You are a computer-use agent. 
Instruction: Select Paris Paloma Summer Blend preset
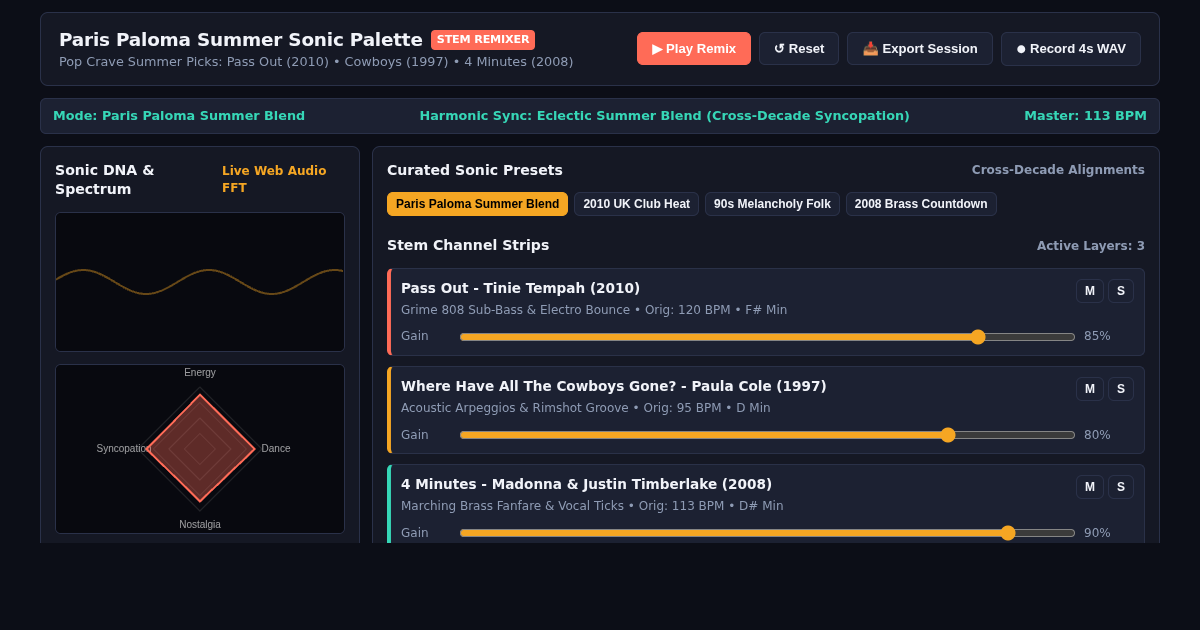pyautogui.click(x=477, y=204)
